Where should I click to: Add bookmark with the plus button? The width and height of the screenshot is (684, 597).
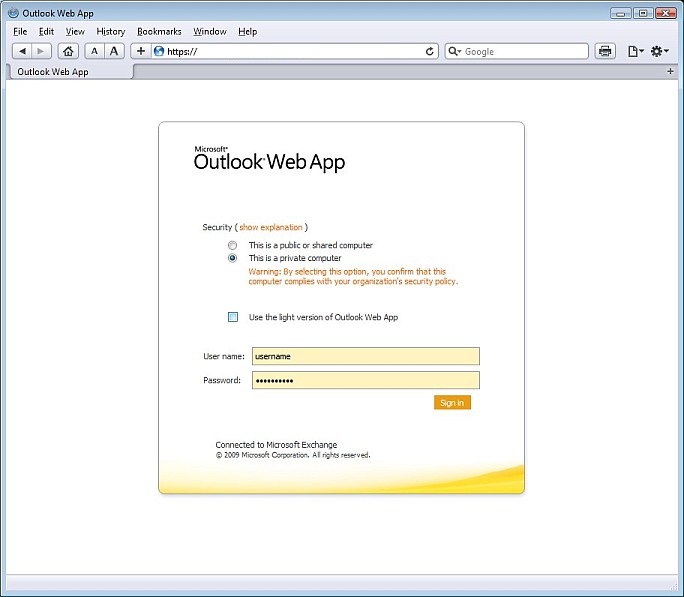click(x=141, y=51)
